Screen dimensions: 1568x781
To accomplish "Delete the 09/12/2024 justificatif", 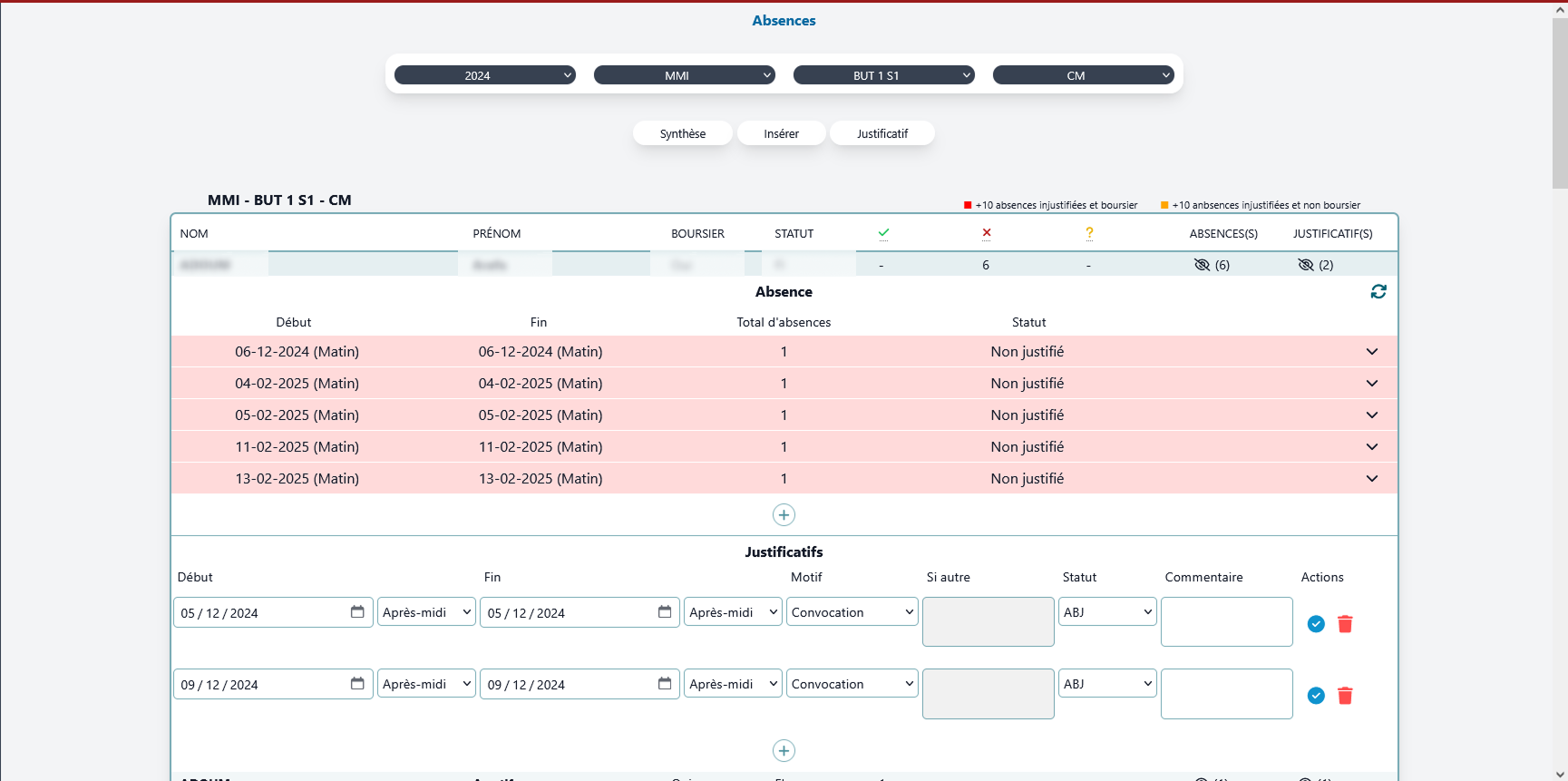I will [1345, 696].
